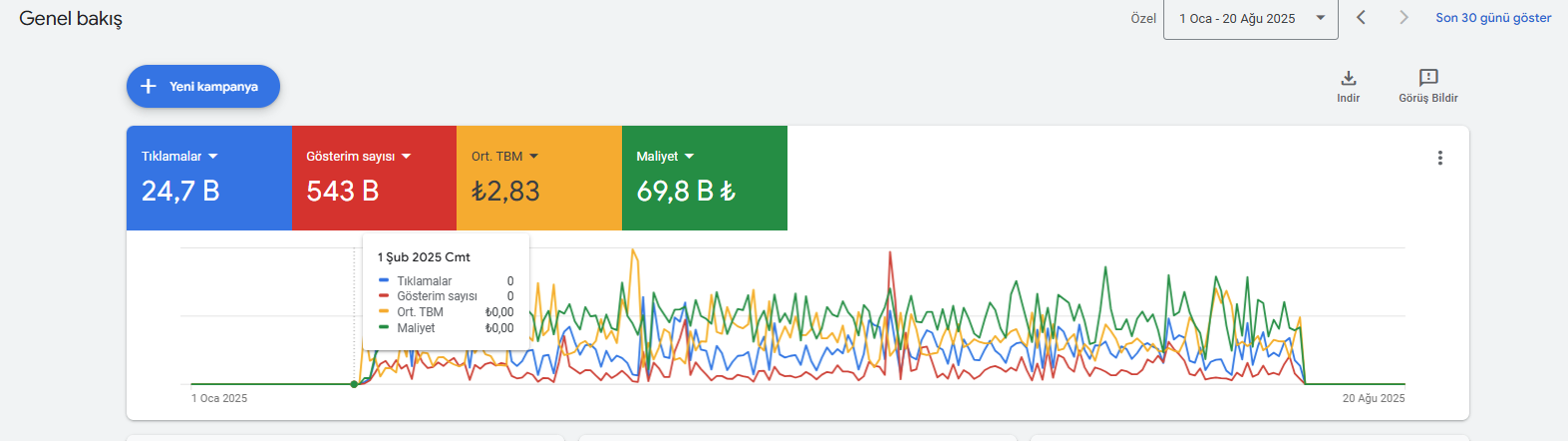
Task: Open the Görüş Bildir feedback icon
Action: point(1428,78)
